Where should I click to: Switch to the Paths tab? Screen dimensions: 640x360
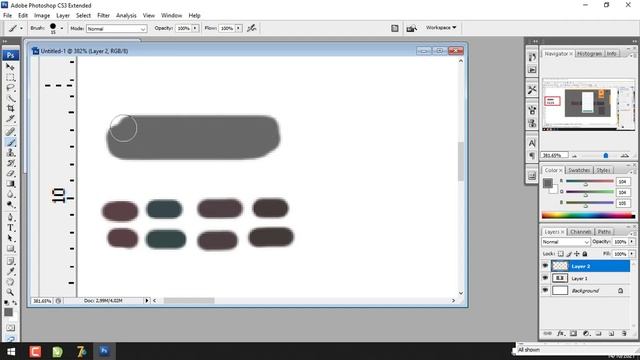point(604,231)
